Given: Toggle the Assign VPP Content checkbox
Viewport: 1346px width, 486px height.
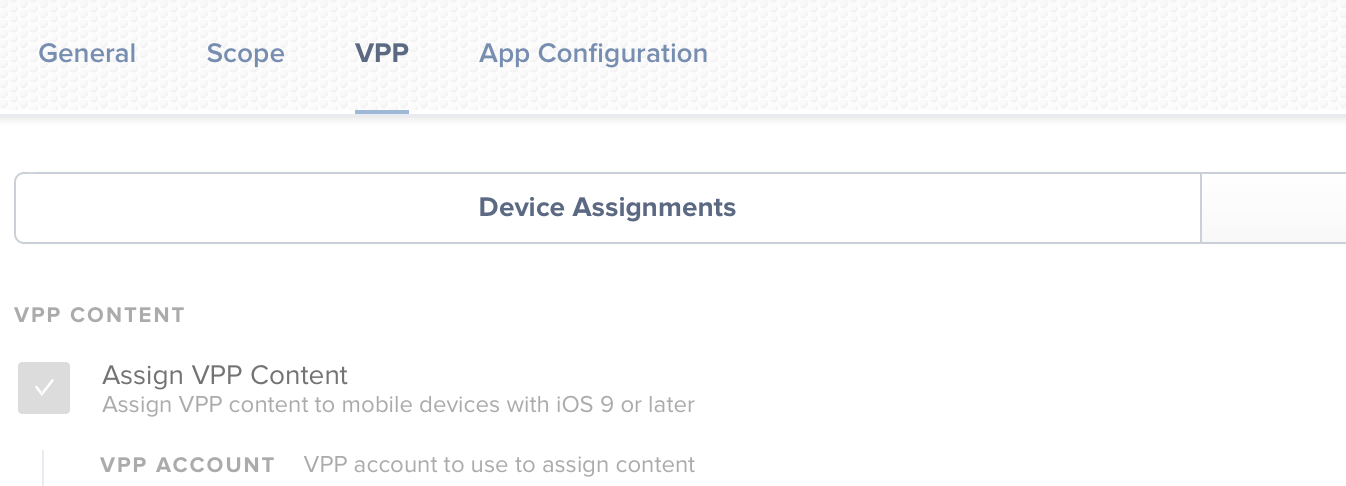Looking at the screenshot, I should coord(44,388).
